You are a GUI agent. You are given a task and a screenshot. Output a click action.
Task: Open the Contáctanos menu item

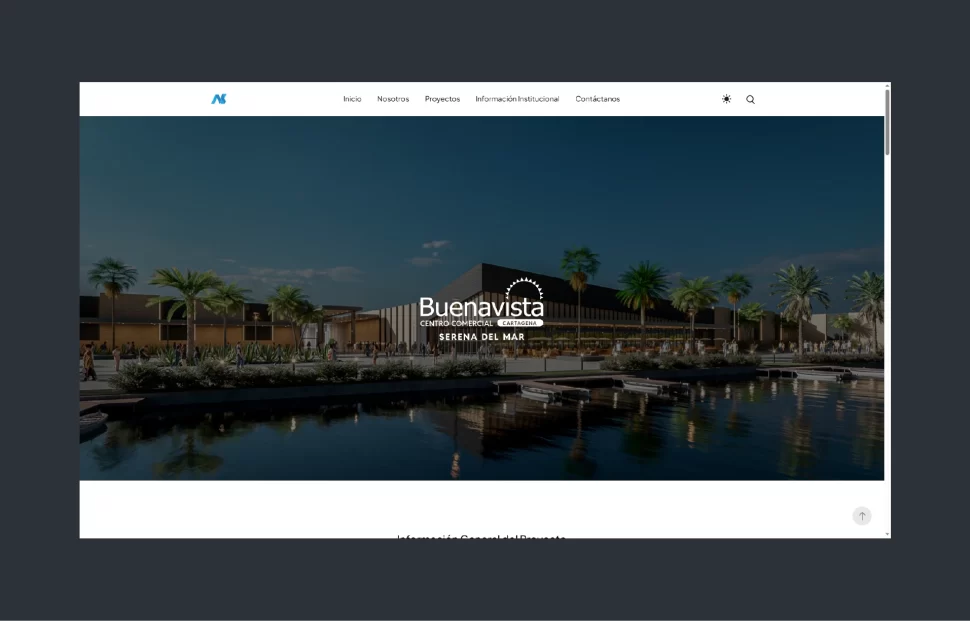598,99
